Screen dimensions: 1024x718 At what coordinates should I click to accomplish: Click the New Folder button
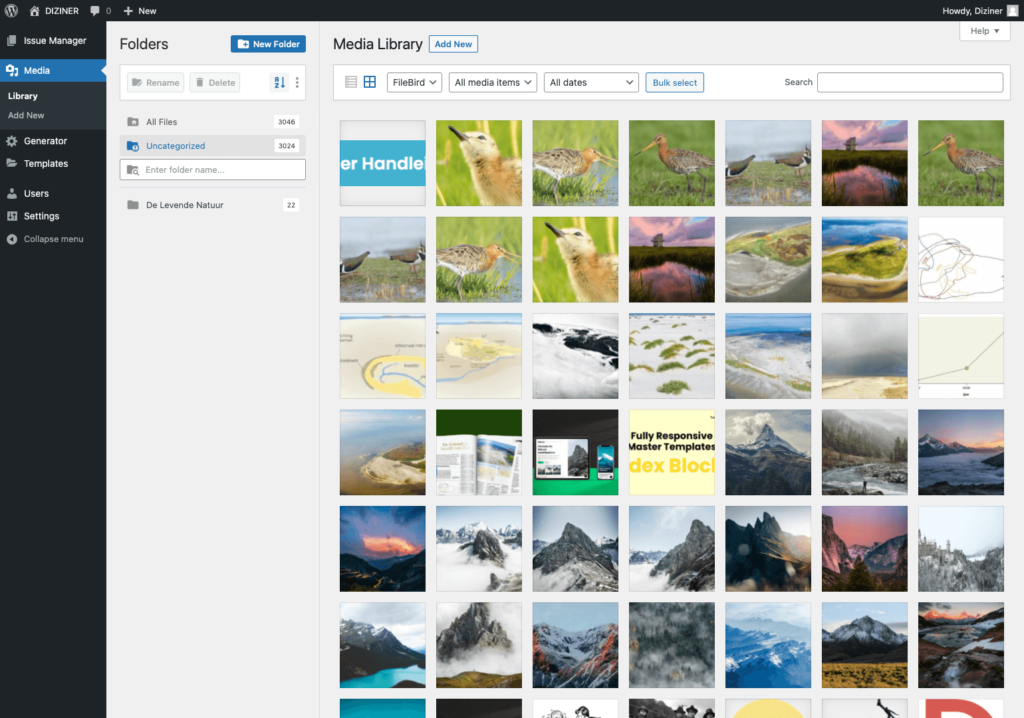(268, 44)
